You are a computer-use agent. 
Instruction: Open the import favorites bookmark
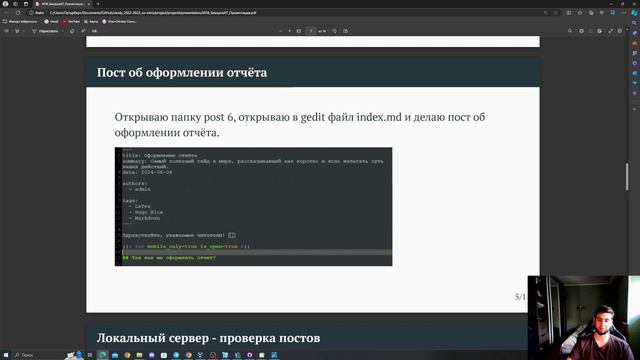(20, 21)
